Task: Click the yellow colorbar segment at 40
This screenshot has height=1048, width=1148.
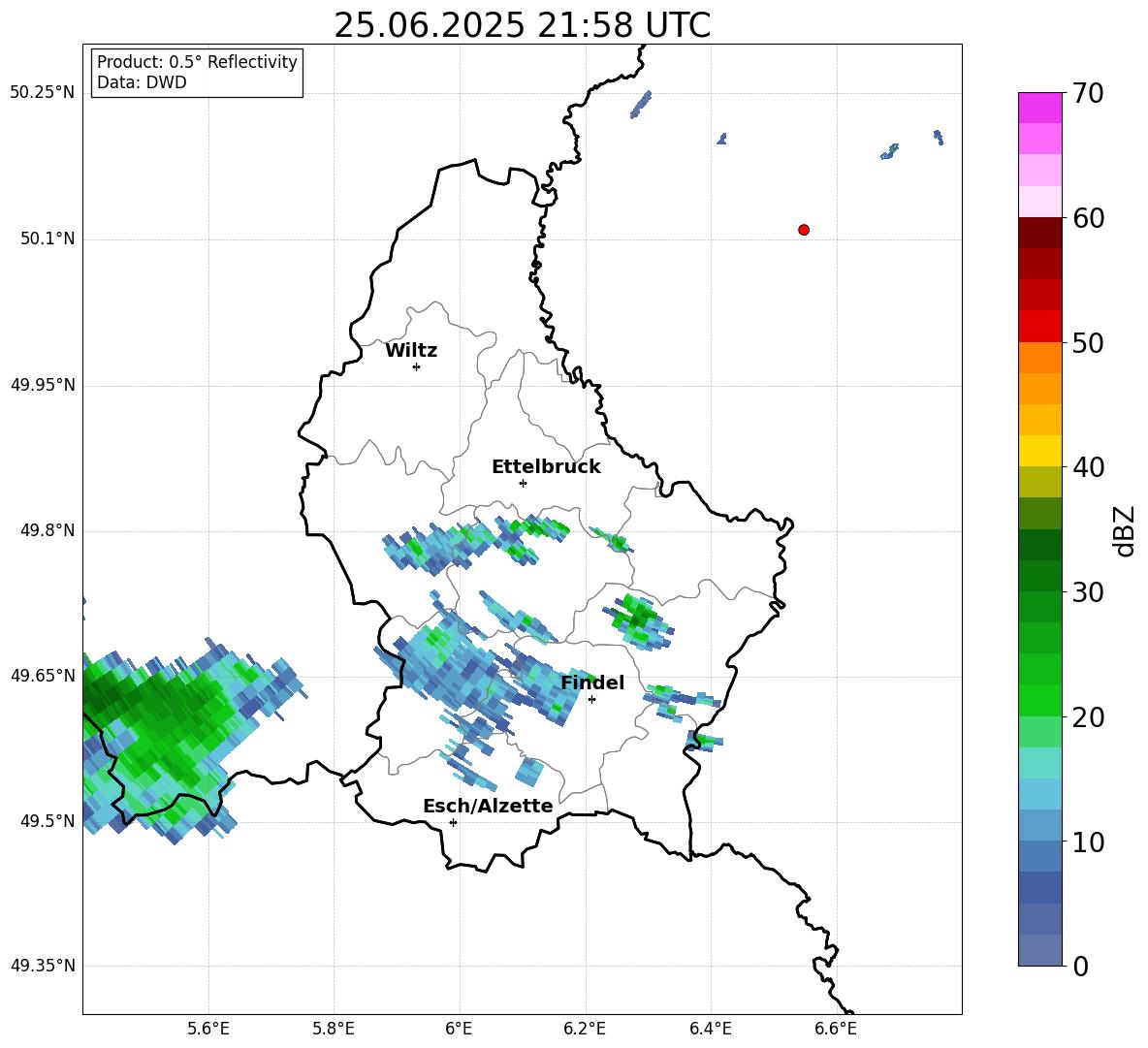Action: click(x=1039, y=452)
